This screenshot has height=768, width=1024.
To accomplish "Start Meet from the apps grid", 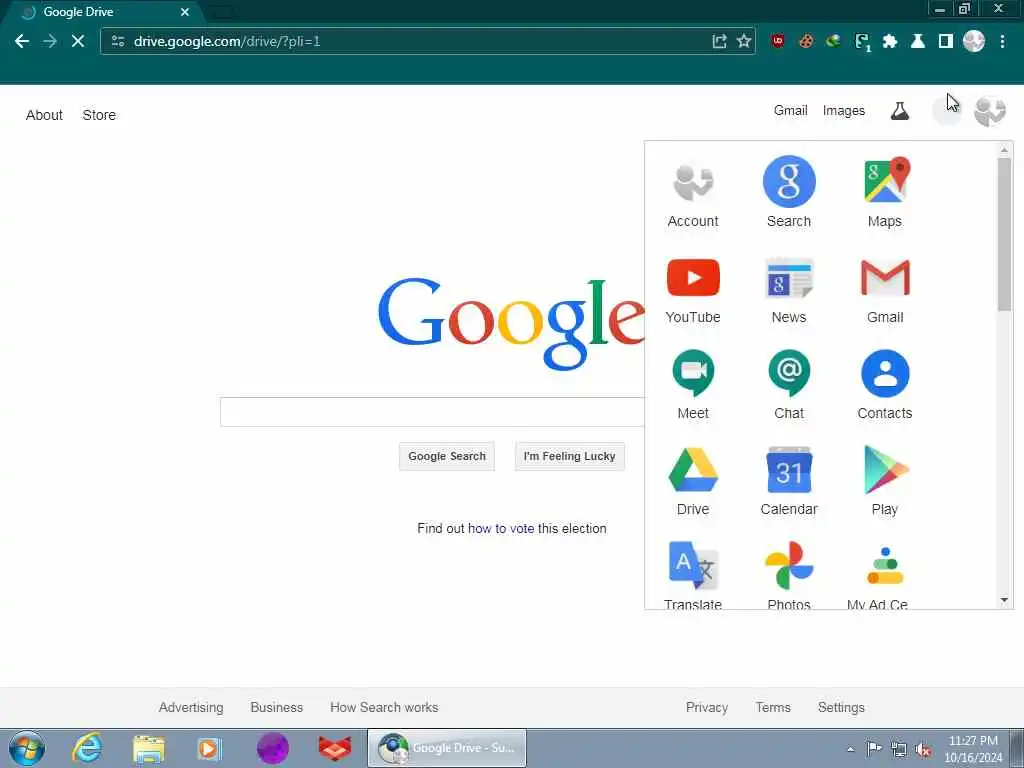I will pos(693,385).
